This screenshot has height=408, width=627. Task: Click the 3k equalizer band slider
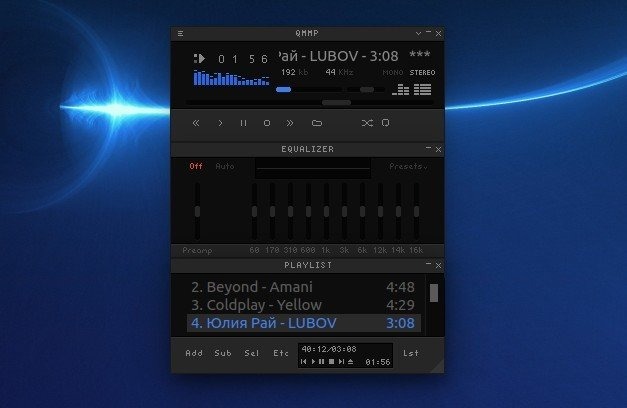[x=344, y=211]
